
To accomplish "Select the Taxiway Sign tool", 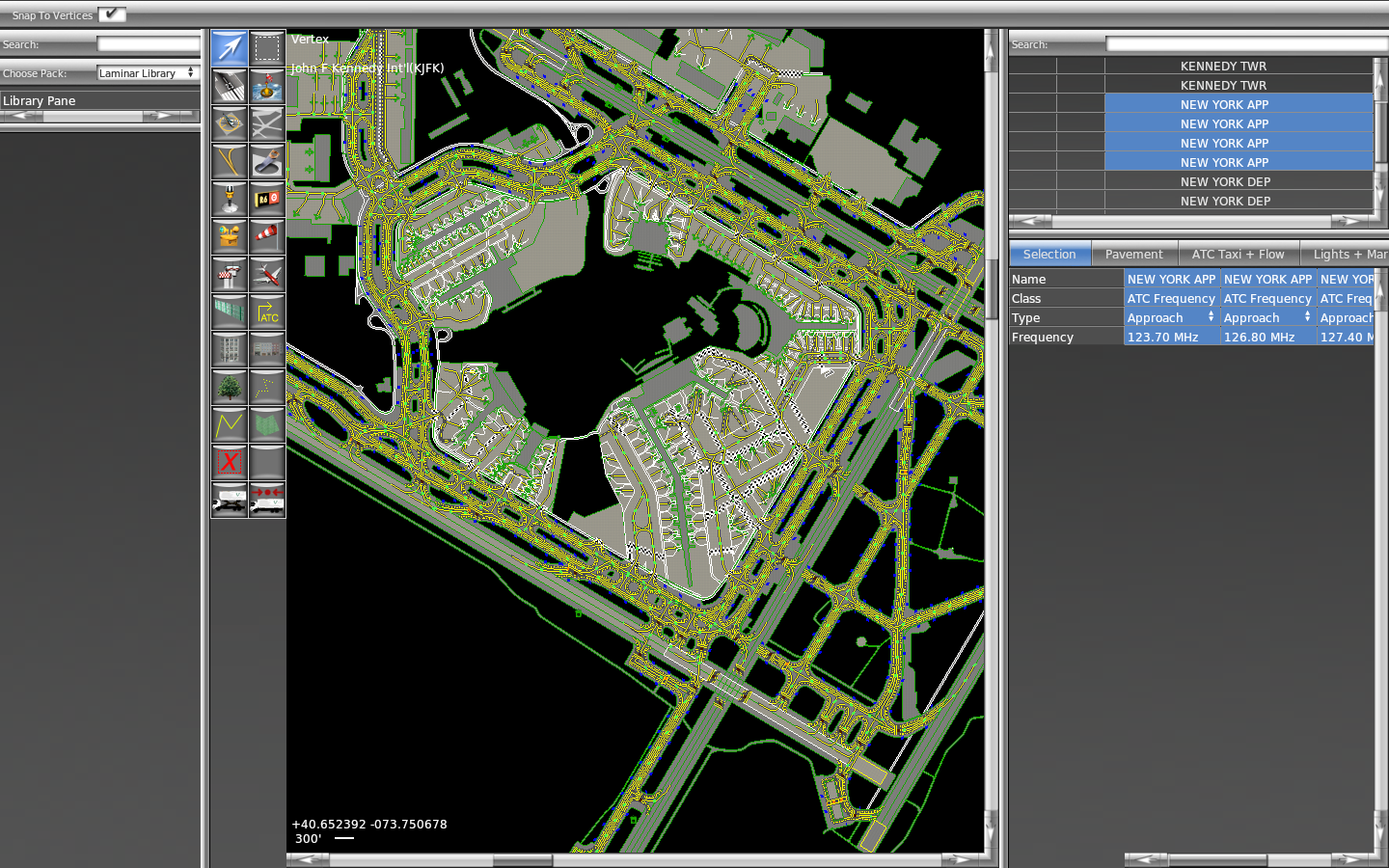I will 267,199.
